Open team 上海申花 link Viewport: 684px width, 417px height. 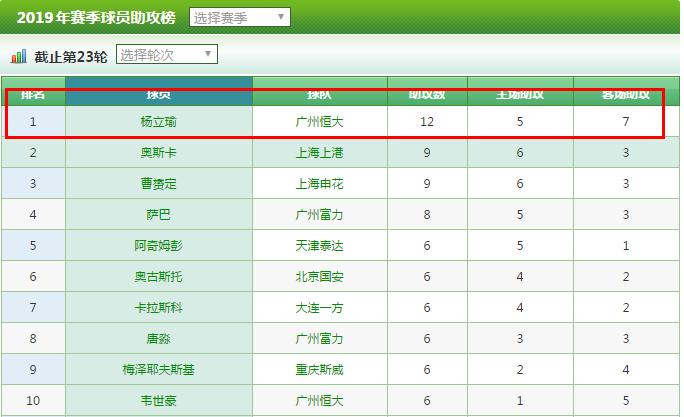tap(319, 184)
